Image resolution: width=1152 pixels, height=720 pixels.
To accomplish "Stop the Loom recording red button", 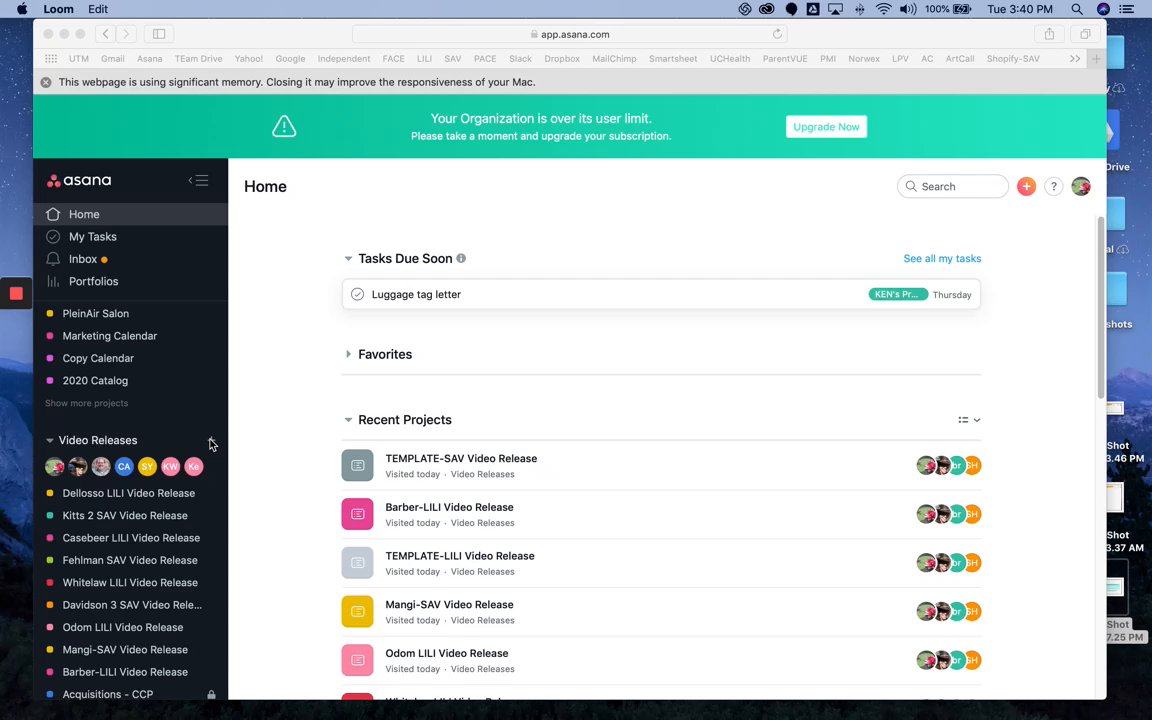I will (x=16, y=294).
